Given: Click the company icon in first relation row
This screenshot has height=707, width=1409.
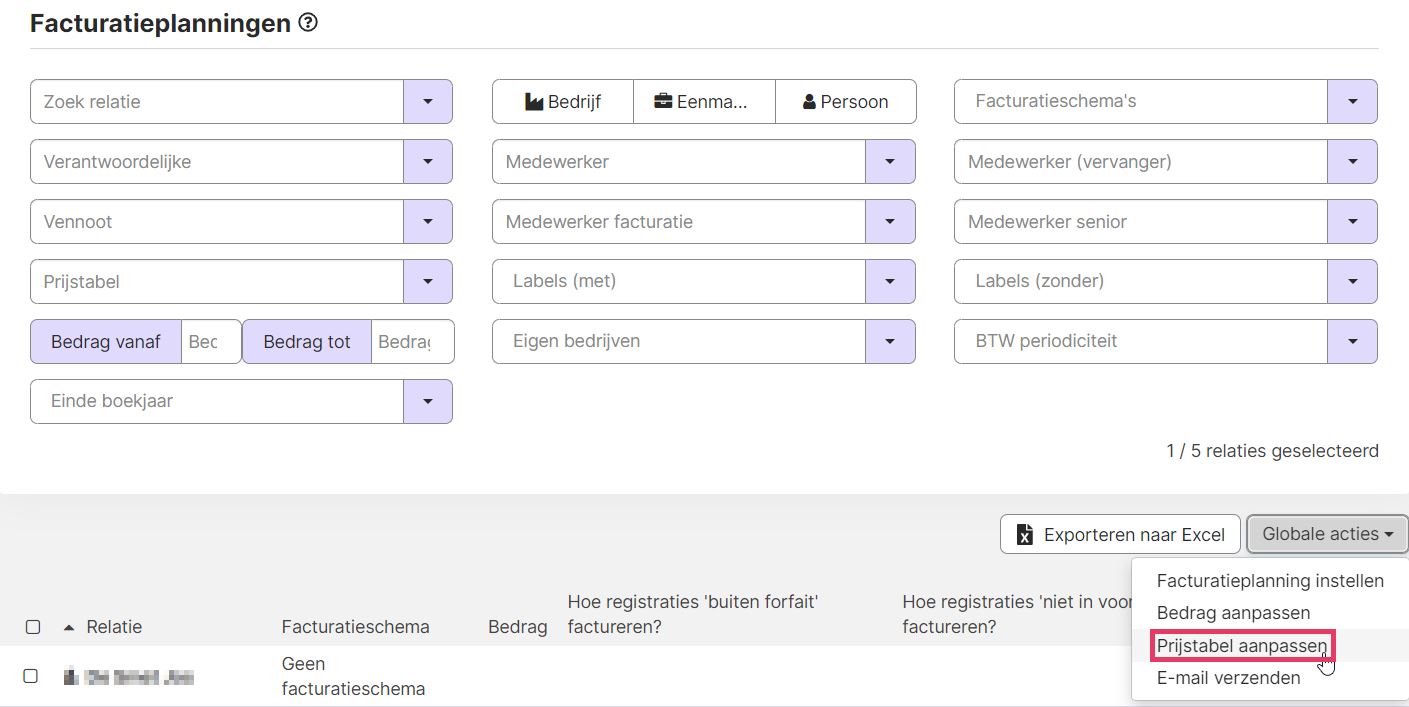Looking at the screenshot, I should (71, 677).
